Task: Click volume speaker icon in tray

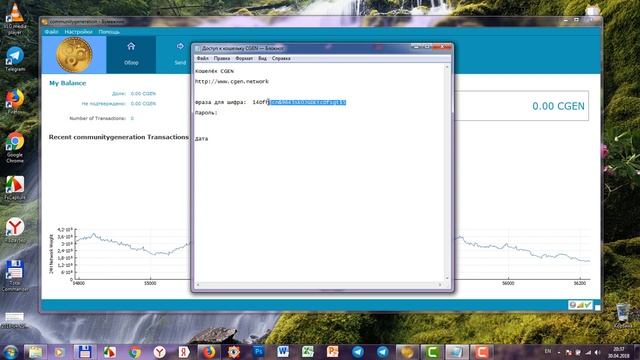Action: (598, 352)
